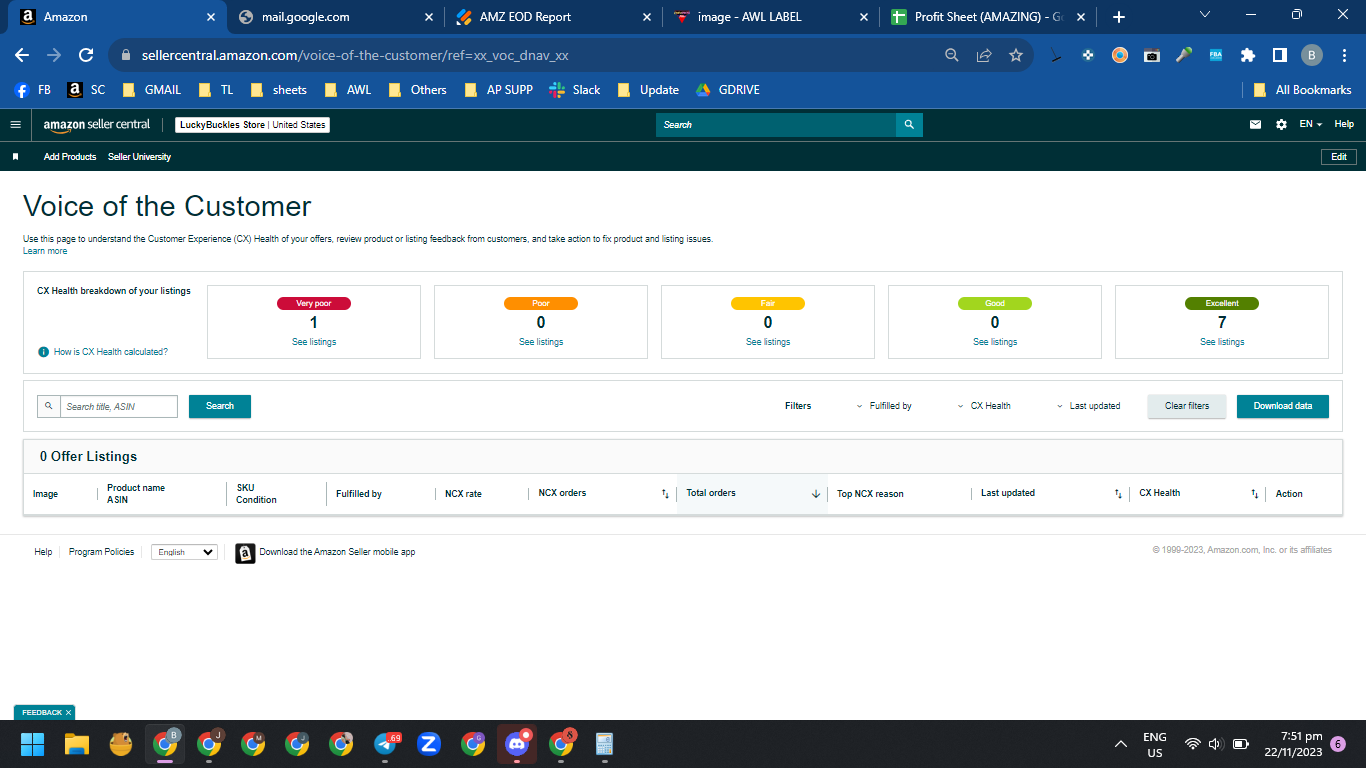Open the Calculator taskbar icon
Image resolution: width=1366 pixels, height=768 pixels.
pos(604,744)
